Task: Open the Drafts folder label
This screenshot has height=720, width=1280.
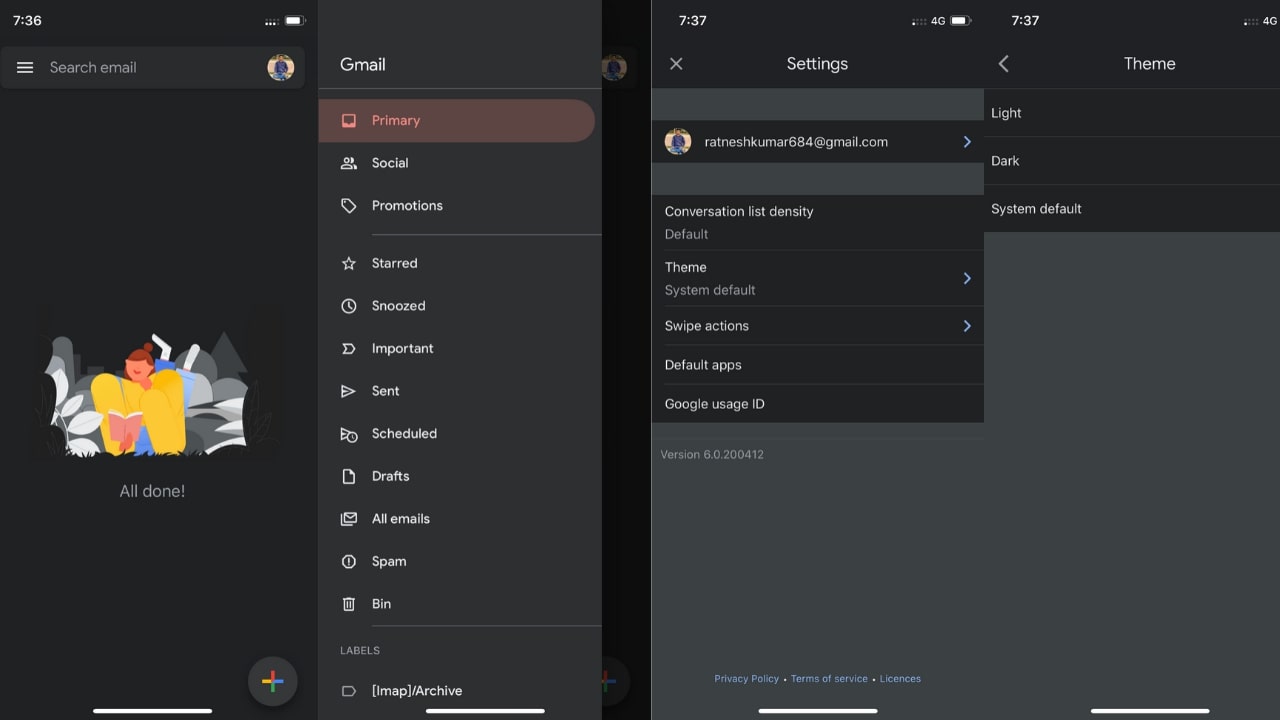Action: click(390, 476)
